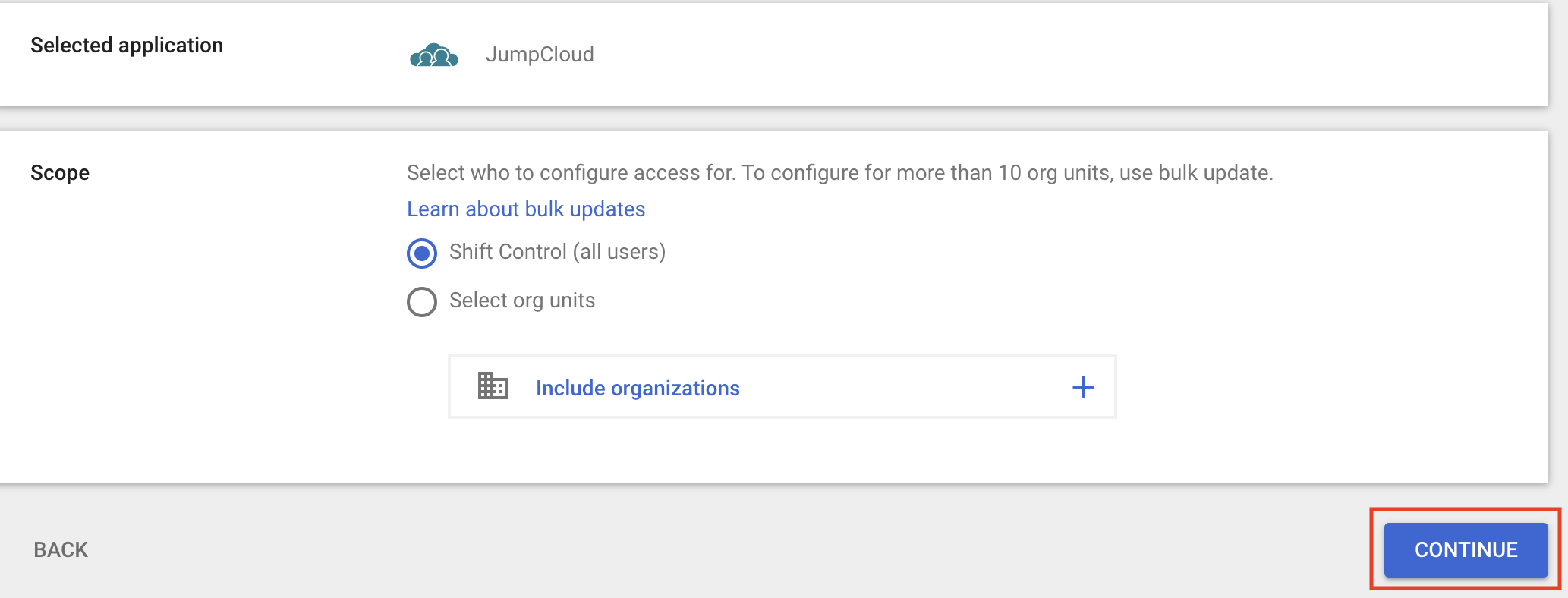1568x598 pixels.
Task: Click the 'Select org units' label text
Action: pyautogui.click(x=522, y=301)
